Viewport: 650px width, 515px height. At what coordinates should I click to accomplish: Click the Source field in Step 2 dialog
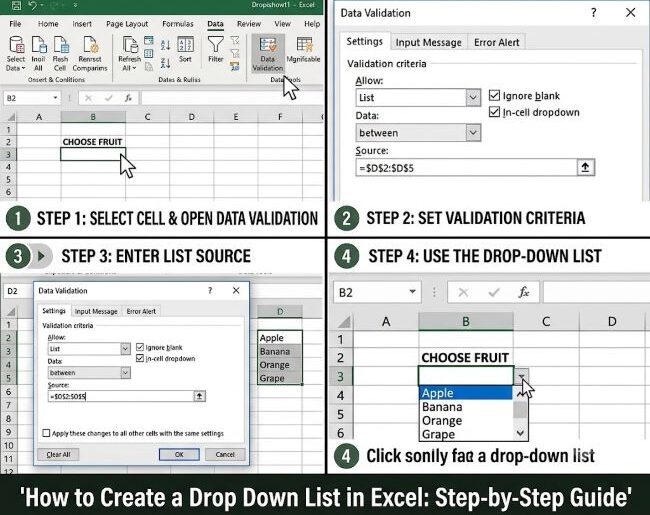coord(466,168)
